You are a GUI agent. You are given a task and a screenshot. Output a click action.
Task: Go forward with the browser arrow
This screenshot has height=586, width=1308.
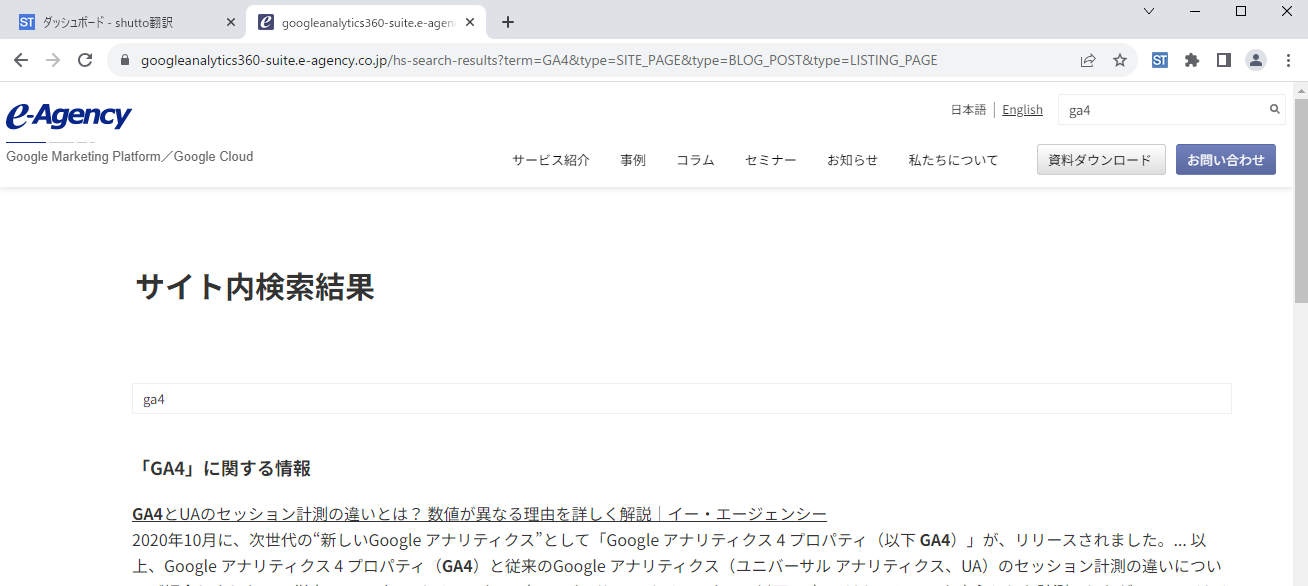point(53,60)
